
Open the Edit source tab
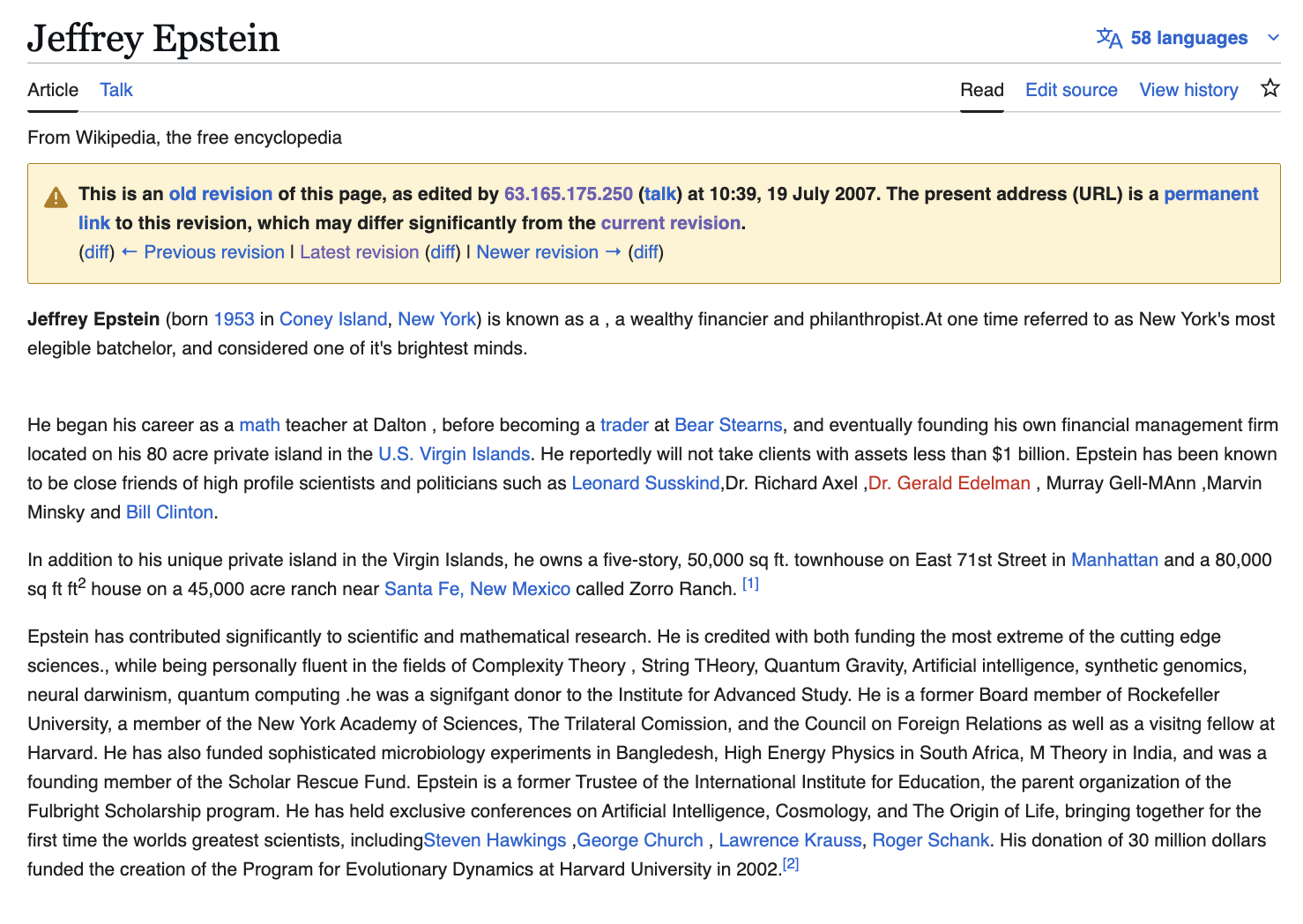[x=1071, y=90]
